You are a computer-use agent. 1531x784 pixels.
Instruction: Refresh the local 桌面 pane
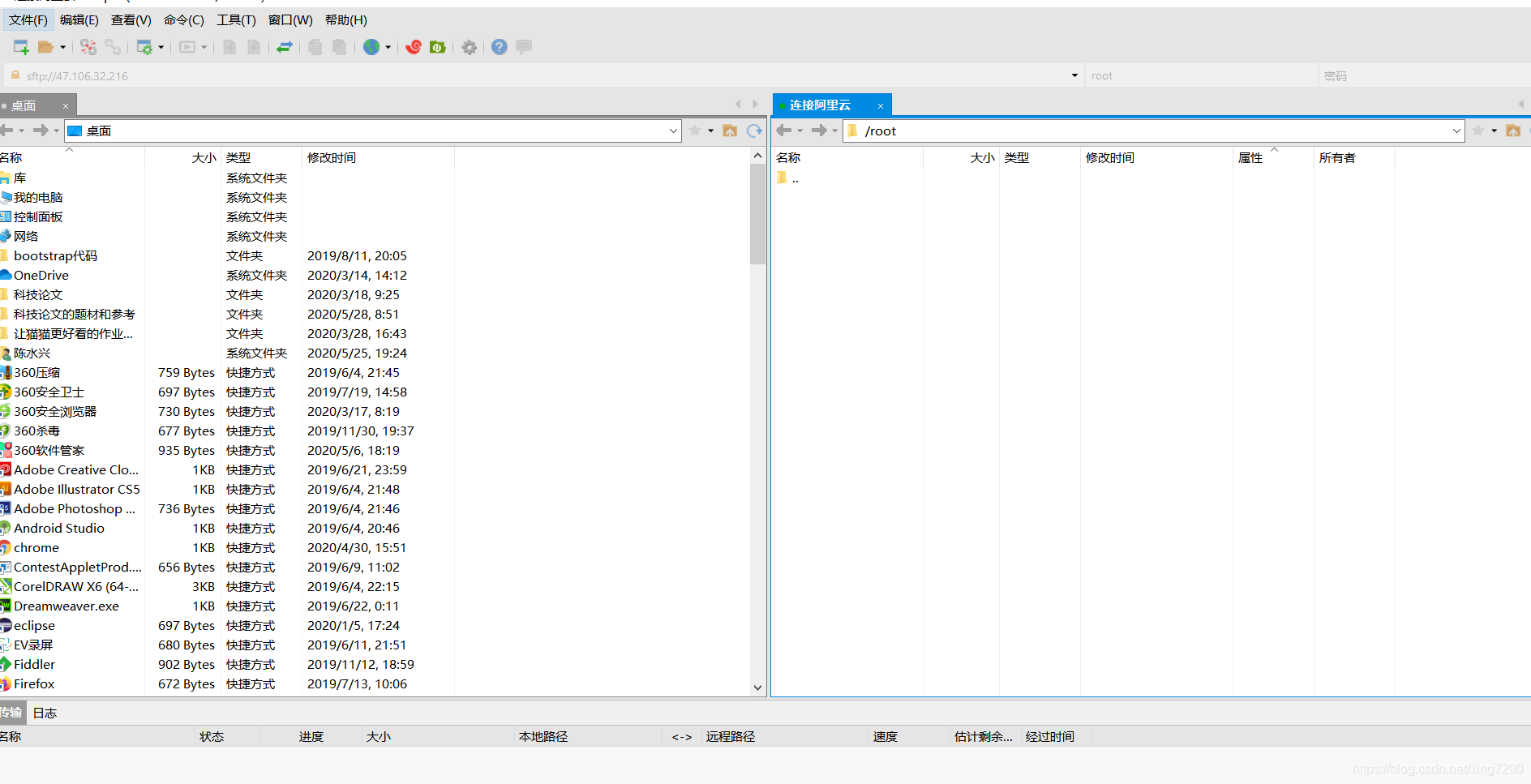tap(754, 131)
